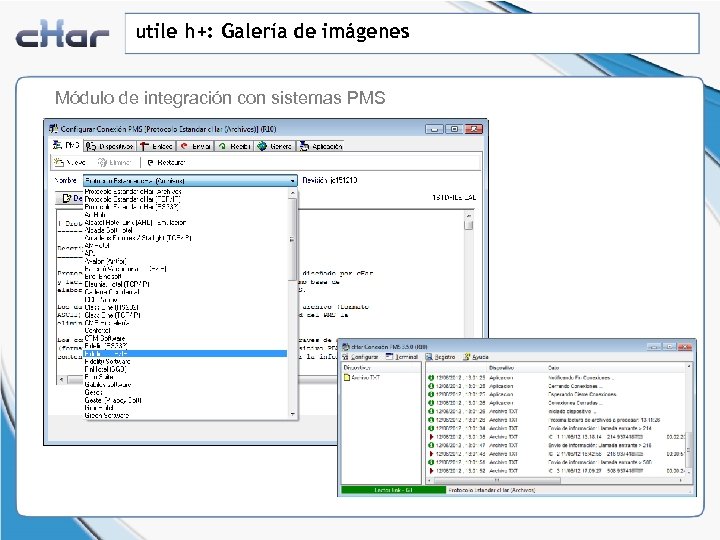Viewport: 720px width, 540px height.
Task: Select log entry llamada saliente > 214
Action: click(x=557, y=428)
